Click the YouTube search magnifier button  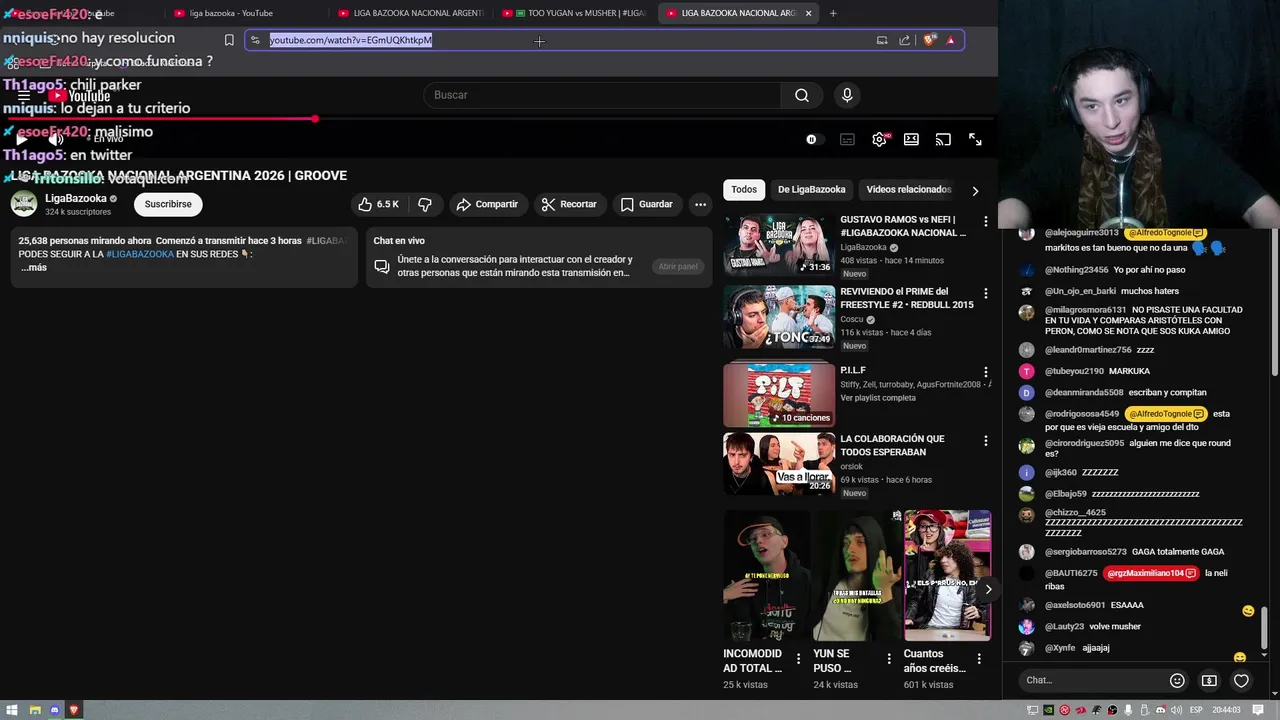(x=802, y=95)
